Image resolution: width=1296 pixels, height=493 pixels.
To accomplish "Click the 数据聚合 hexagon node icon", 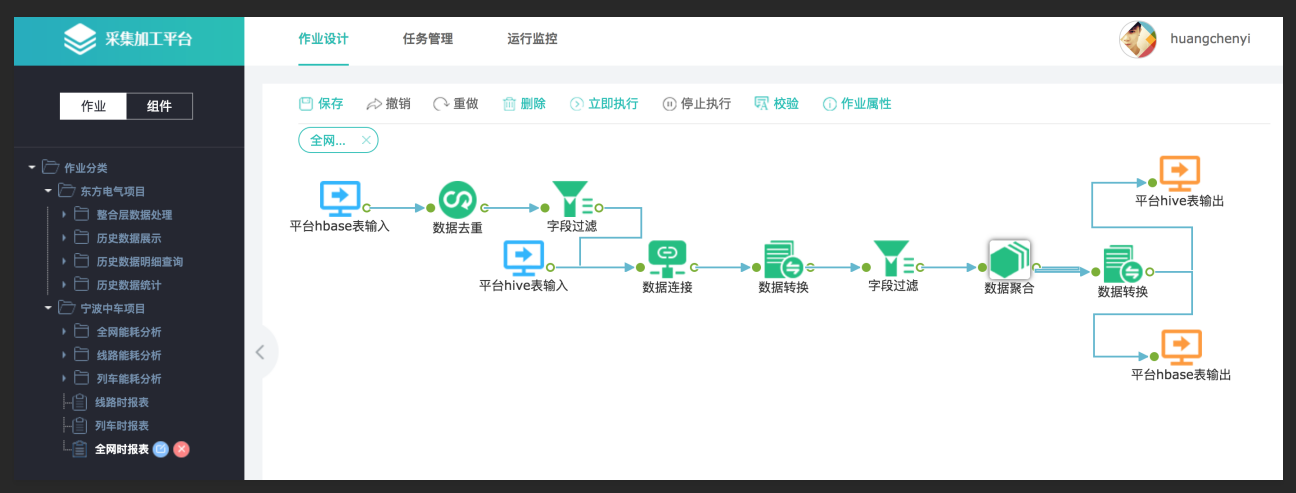I will (x=1009, y=260).
